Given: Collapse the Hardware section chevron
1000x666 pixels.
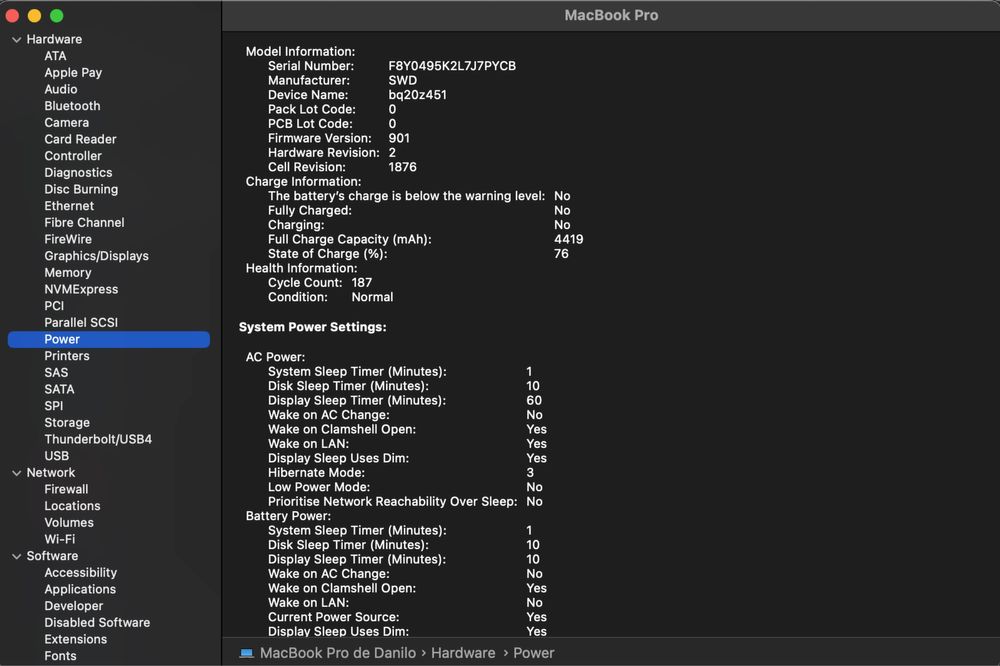Looking at the screenshot, I should (17, 40).
